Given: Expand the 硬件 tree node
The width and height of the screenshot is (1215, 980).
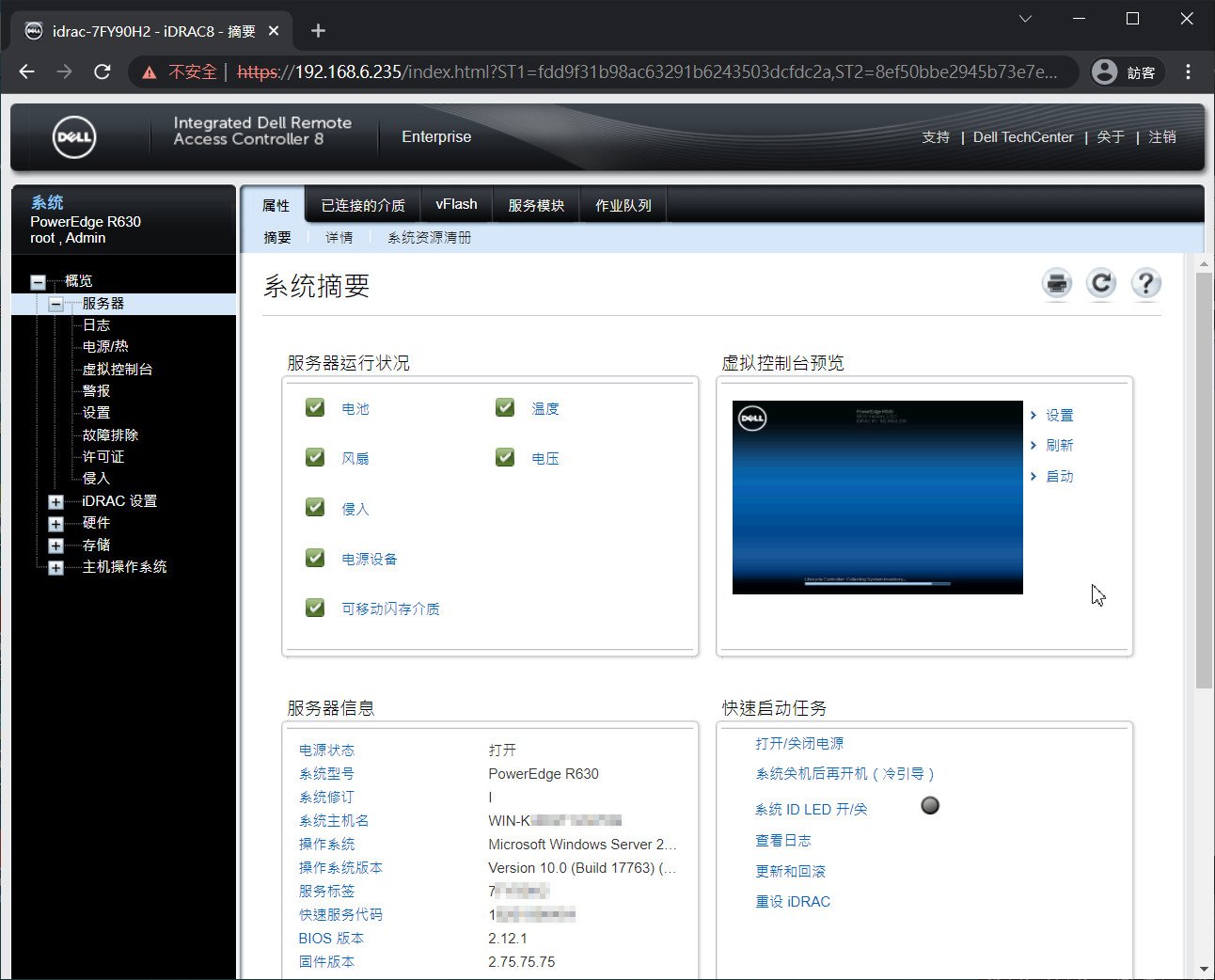Looking at the screenshot, I should 55,524.
